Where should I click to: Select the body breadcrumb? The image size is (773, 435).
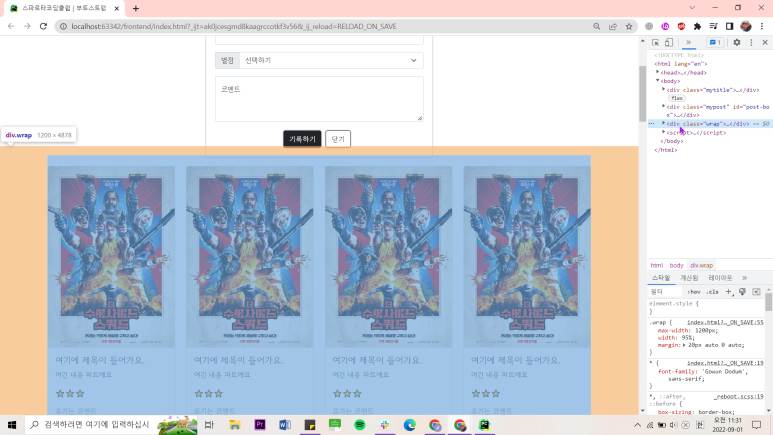676,265
